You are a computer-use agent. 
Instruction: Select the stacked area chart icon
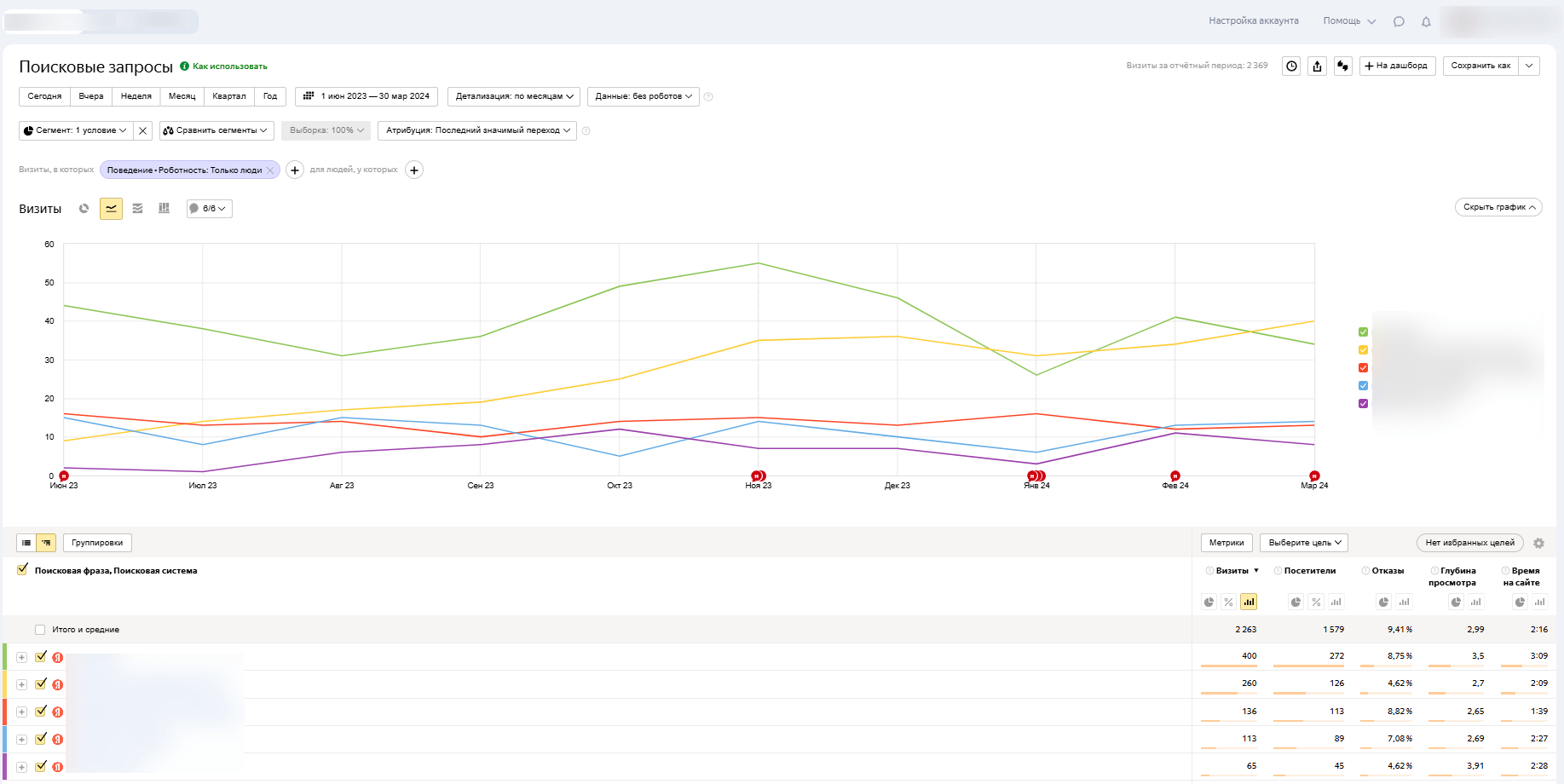137,209
